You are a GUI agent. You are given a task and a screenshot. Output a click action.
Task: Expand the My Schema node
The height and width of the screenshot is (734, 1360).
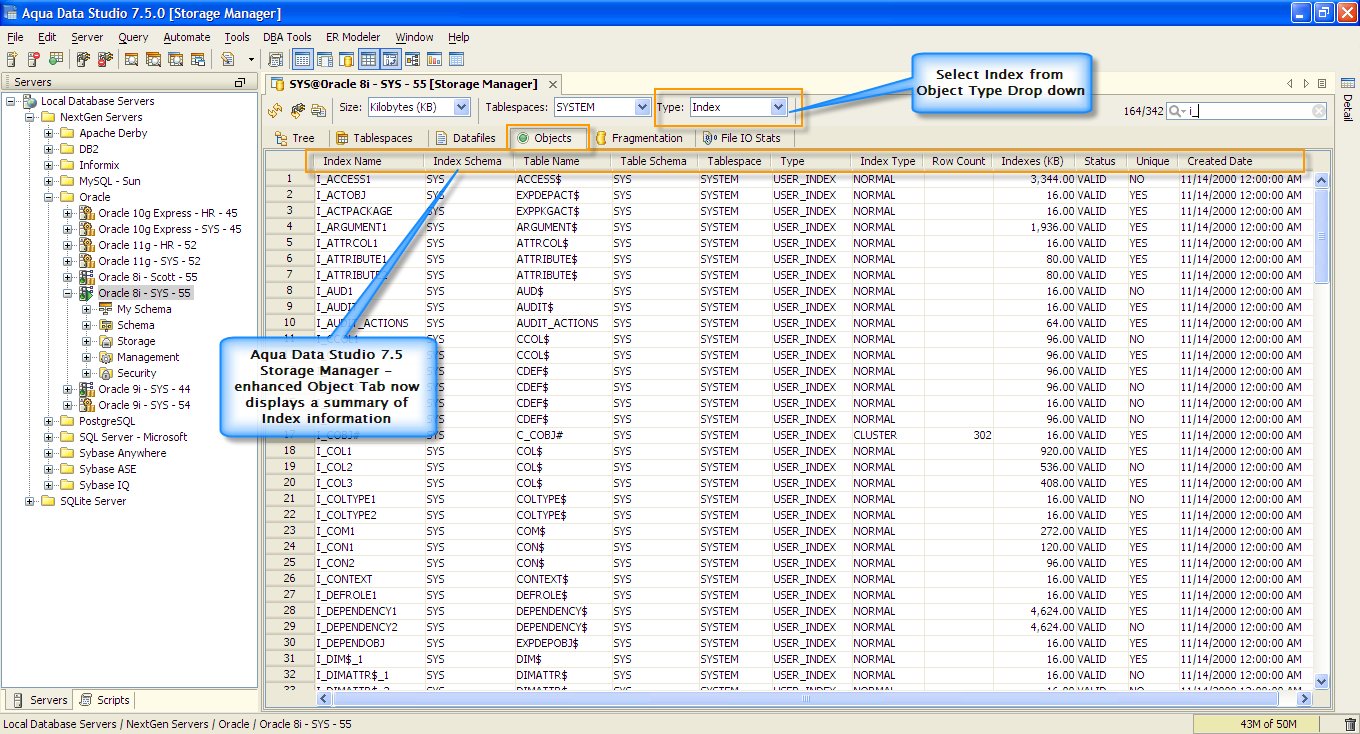87,309
